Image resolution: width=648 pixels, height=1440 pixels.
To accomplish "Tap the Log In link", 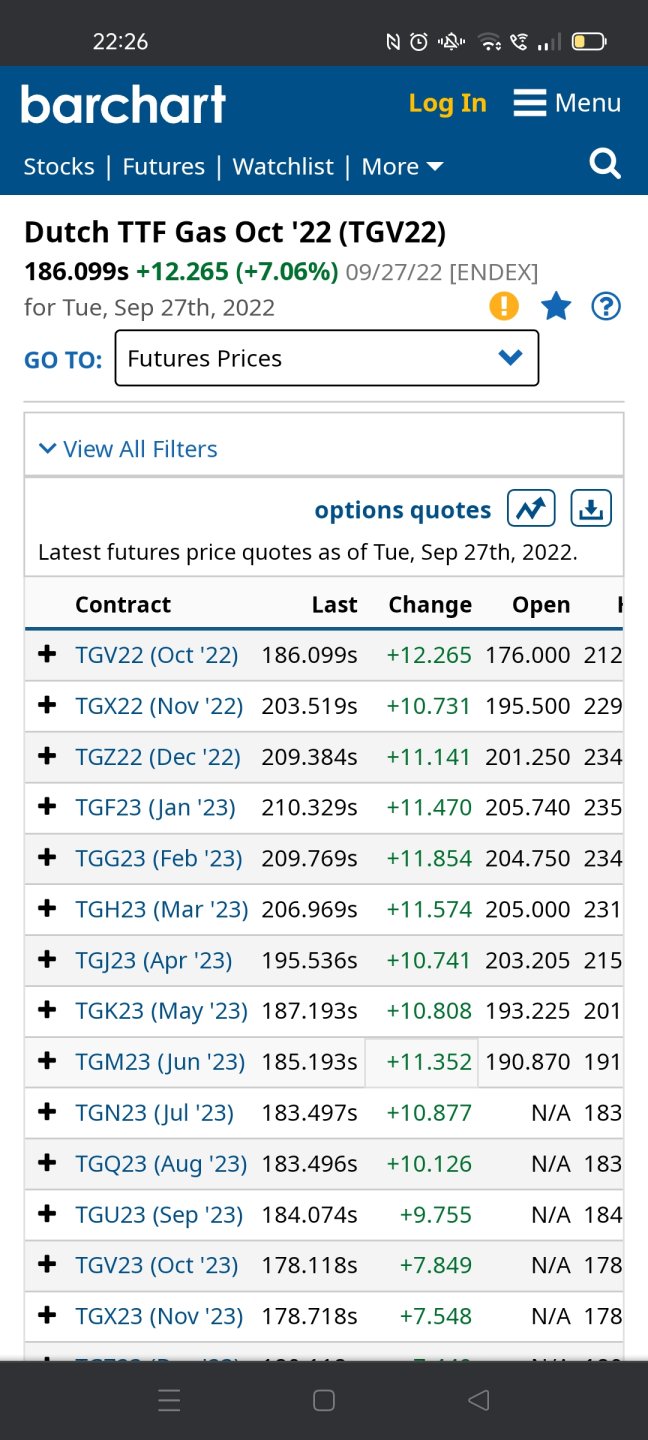I will tap(447, 103).
